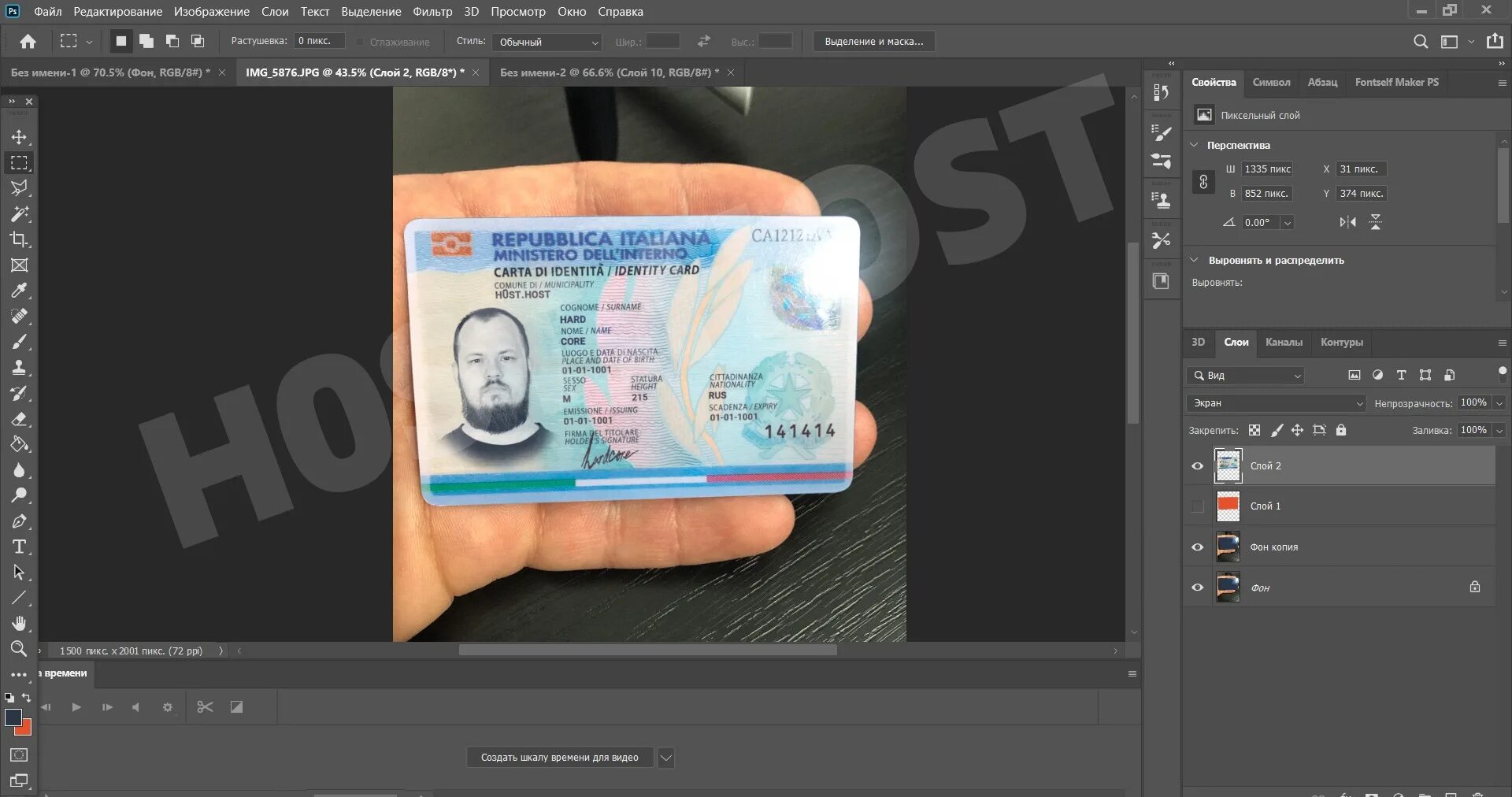Show layer Слой 1 visibility box

tap(1198, 506)
